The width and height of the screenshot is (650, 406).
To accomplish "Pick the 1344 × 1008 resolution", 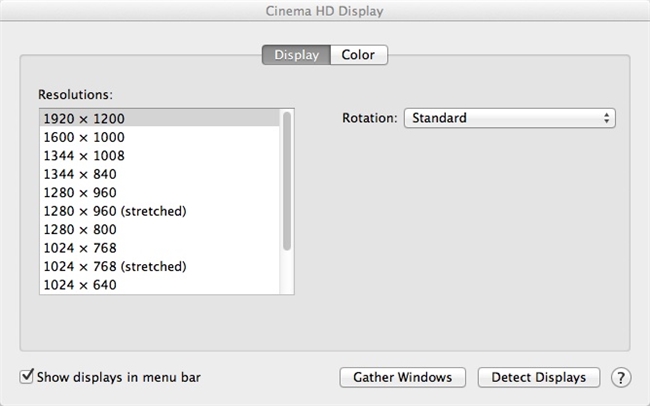I will 84,156.
